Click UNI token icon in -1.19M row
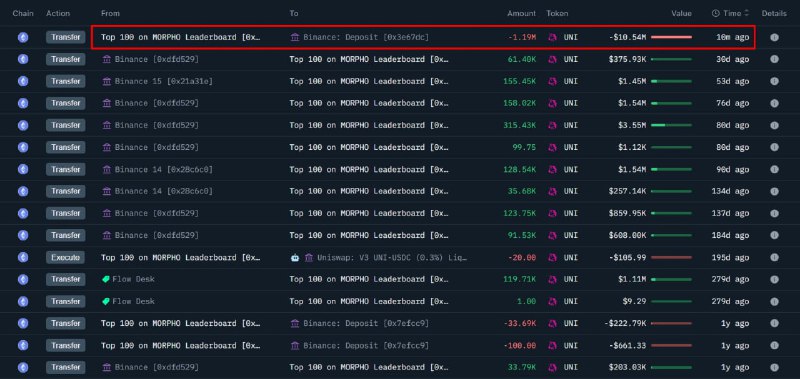The height and width of the screenshot is (379, 800). 552,37
